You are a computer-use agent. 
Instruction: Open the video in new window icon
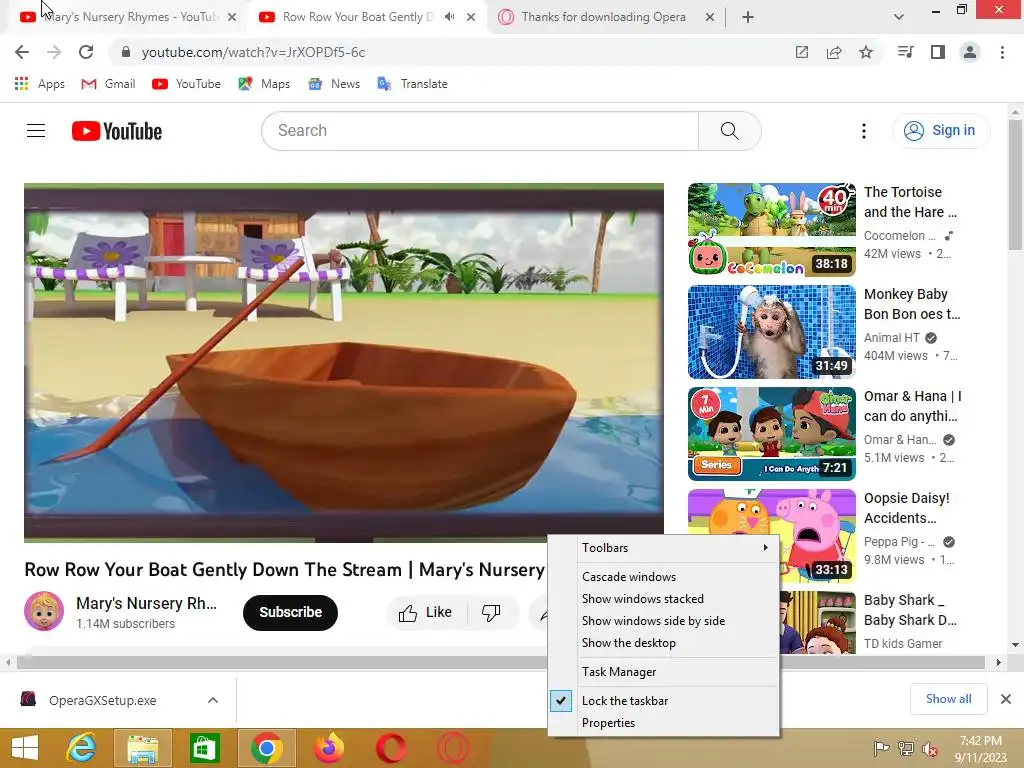[x=802, y=52]
